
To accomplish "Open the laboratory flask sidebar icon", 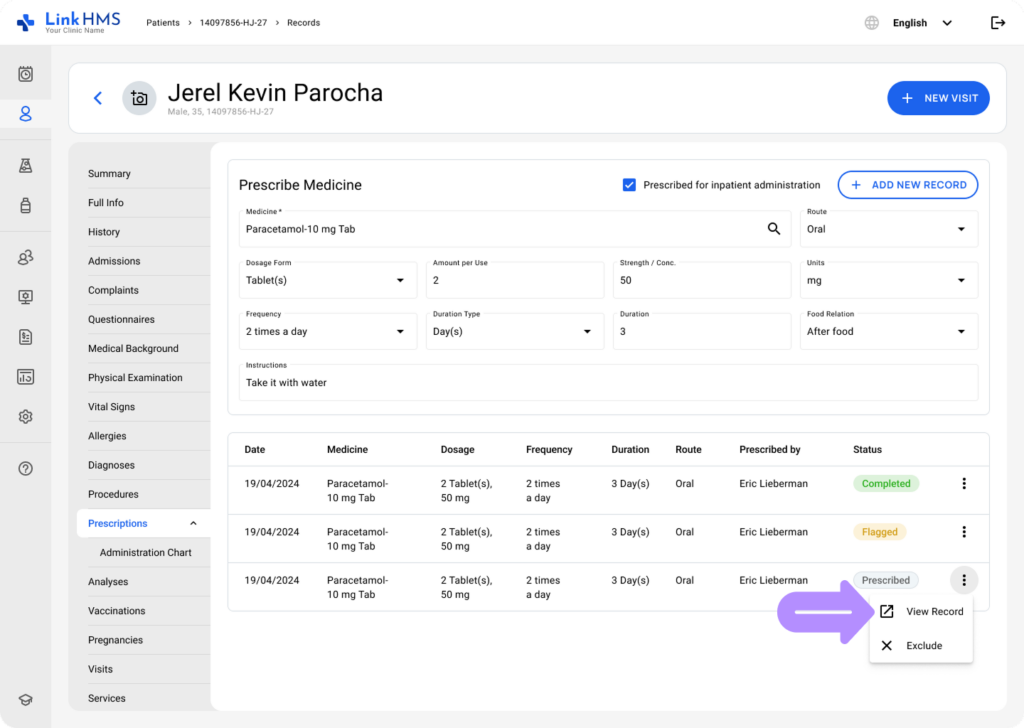I will pyautogui.click(x=26, y=166).
